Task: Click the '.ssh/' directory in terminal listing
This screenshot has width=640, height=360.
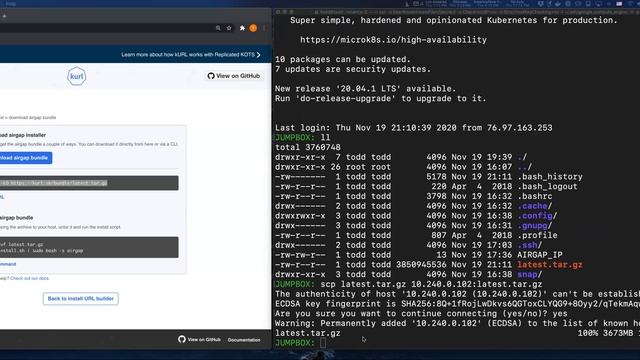Action: click(530, 245)
